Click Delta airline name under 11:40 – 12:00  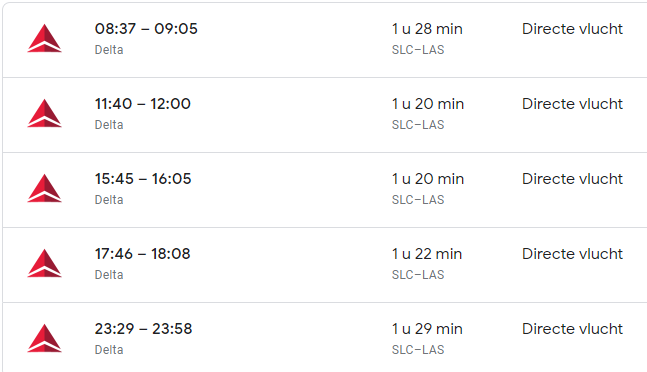tap(109, 125)
